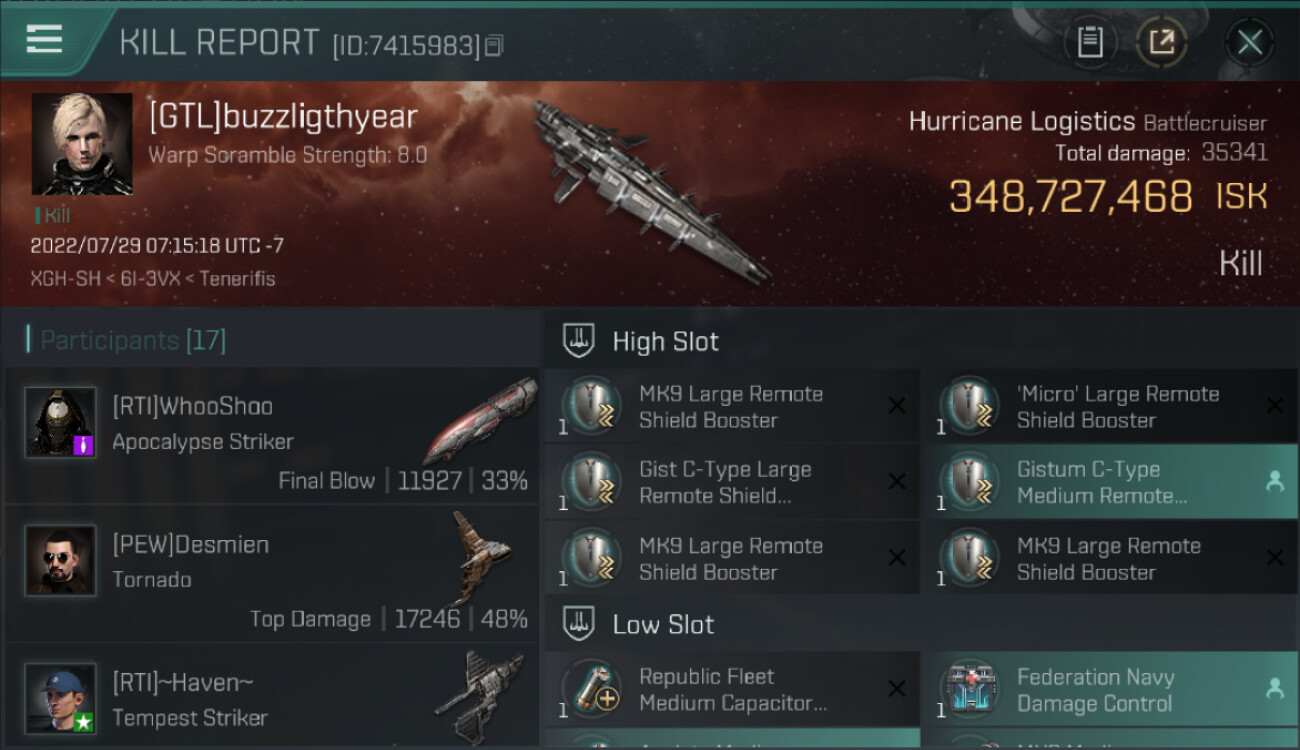Select the Gist C-Type Large Remote Shield item

(x=731, y=482)
